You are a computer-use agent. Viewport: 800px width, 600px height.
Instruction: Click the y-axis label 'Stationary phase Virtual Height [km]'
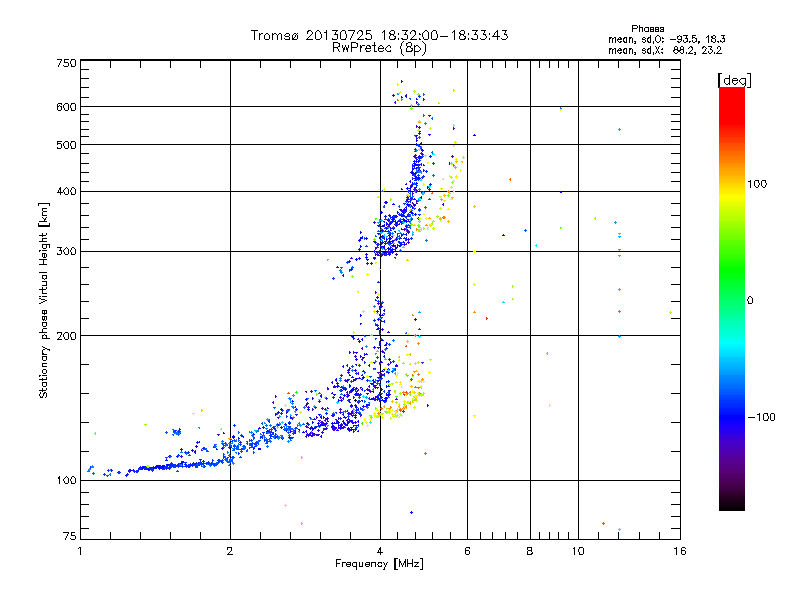click(44, 301)
